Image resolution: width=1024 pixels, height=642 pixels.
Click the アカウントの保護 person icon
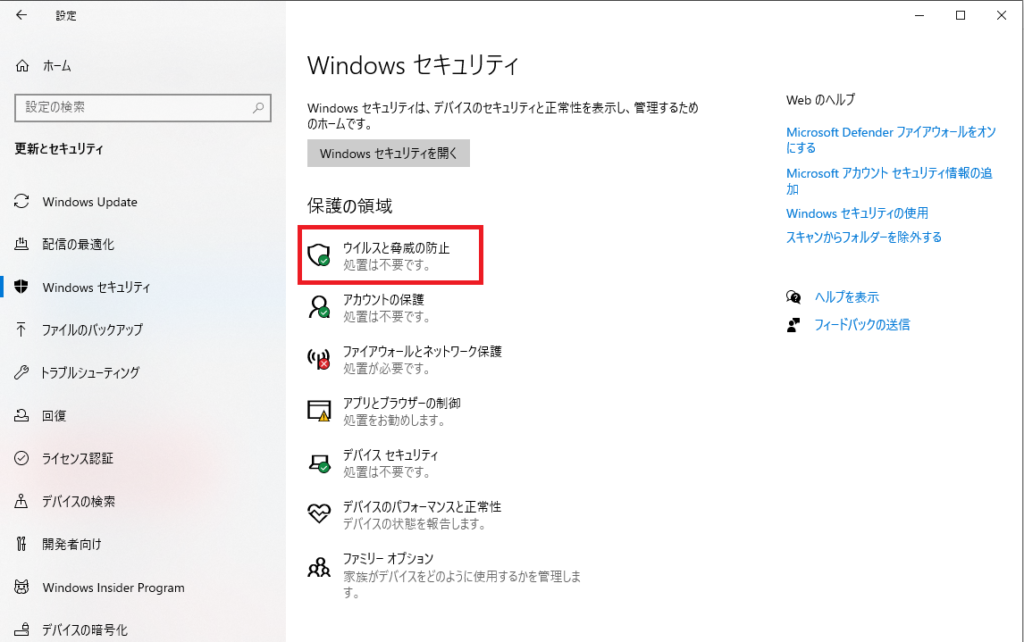click(319, 307)
